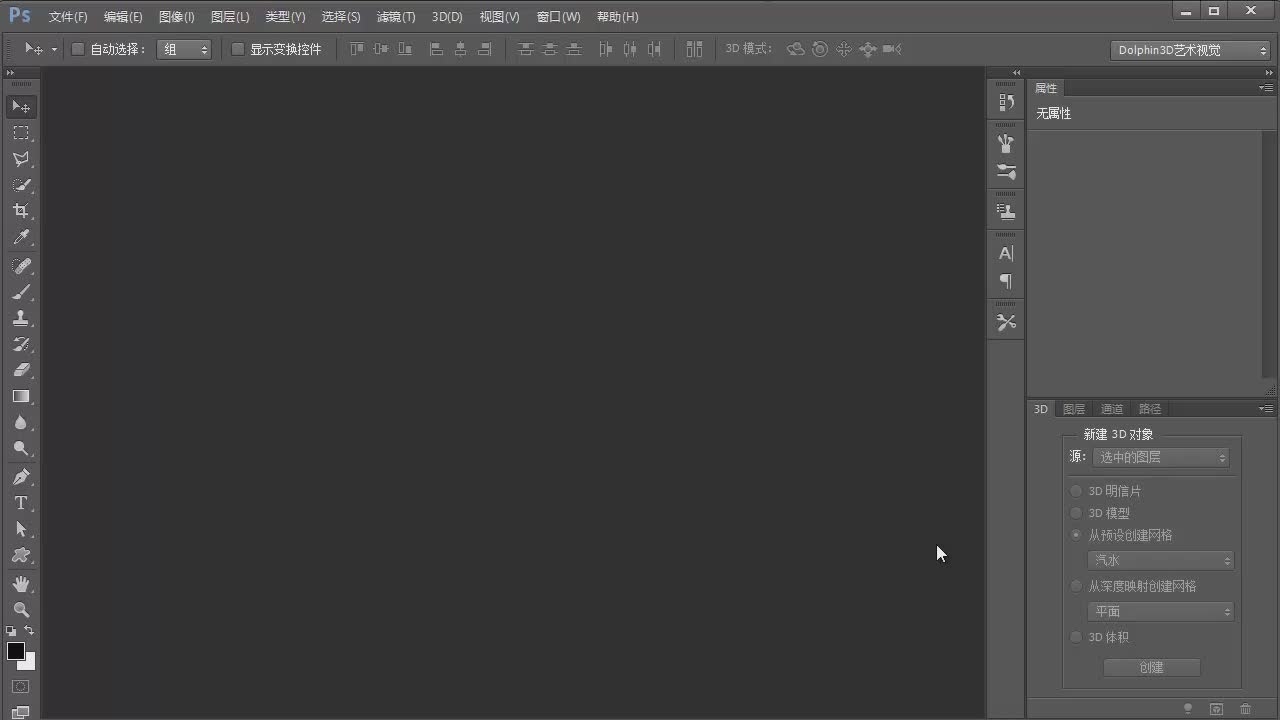This screenshot has width=1280, height=720.
Task: Select the Path Selection tool
Action: tap(21, 529)
